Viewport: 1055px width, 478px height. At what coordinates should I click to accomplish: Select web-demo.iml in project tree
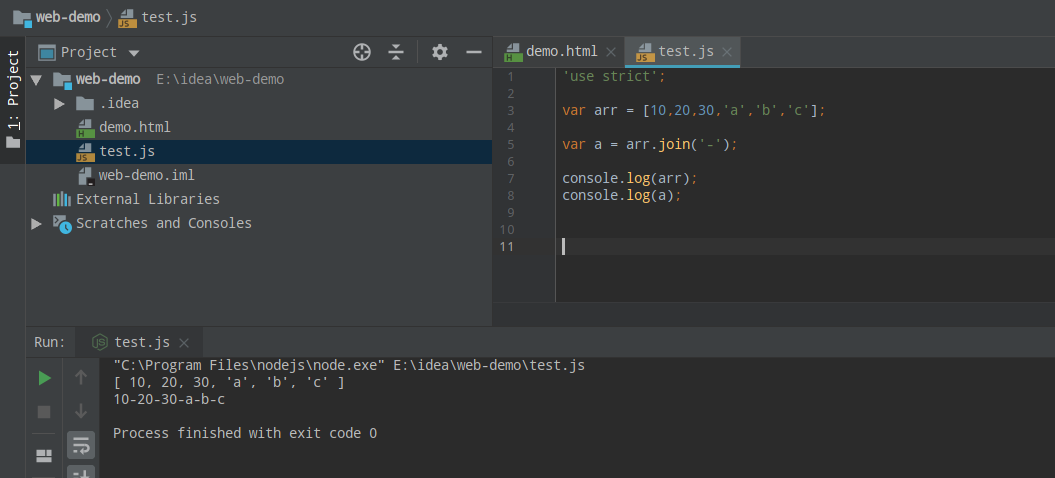tap(147, 176)
